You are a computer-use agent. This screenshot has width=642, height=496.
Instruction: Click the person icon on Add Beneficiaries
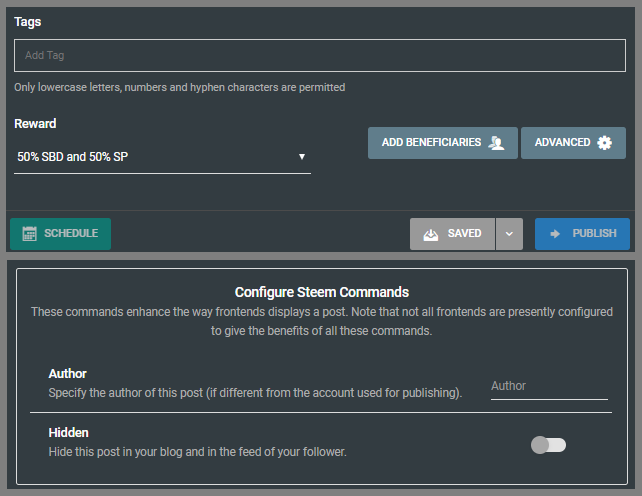(x=497, y=143)
